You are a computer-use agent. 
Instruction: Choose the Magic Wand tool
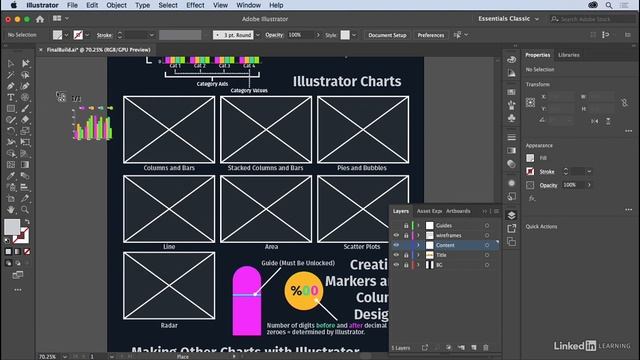point(11,75)
